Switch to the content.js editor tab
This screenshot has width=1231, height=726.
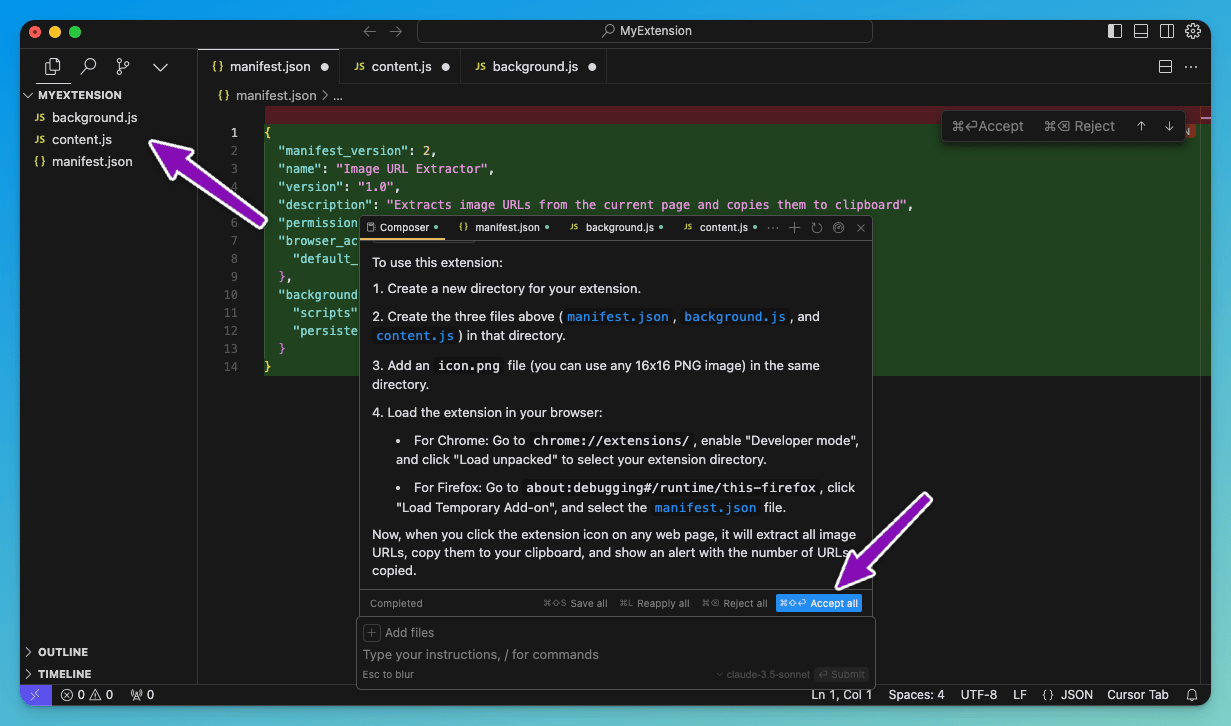click(400, 67)
